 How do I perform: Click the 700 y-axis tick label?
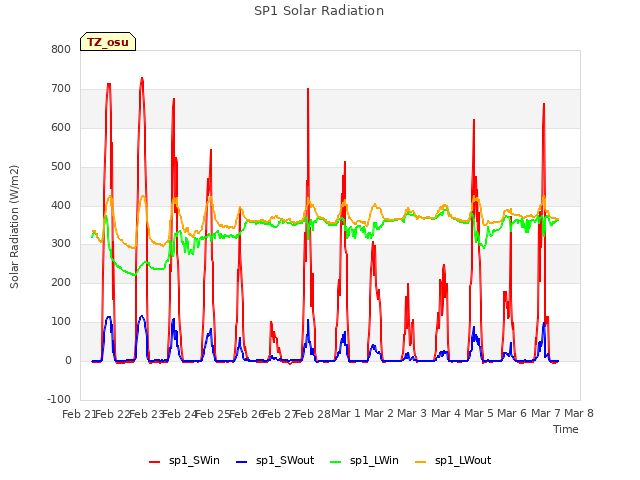click(61, 88)
